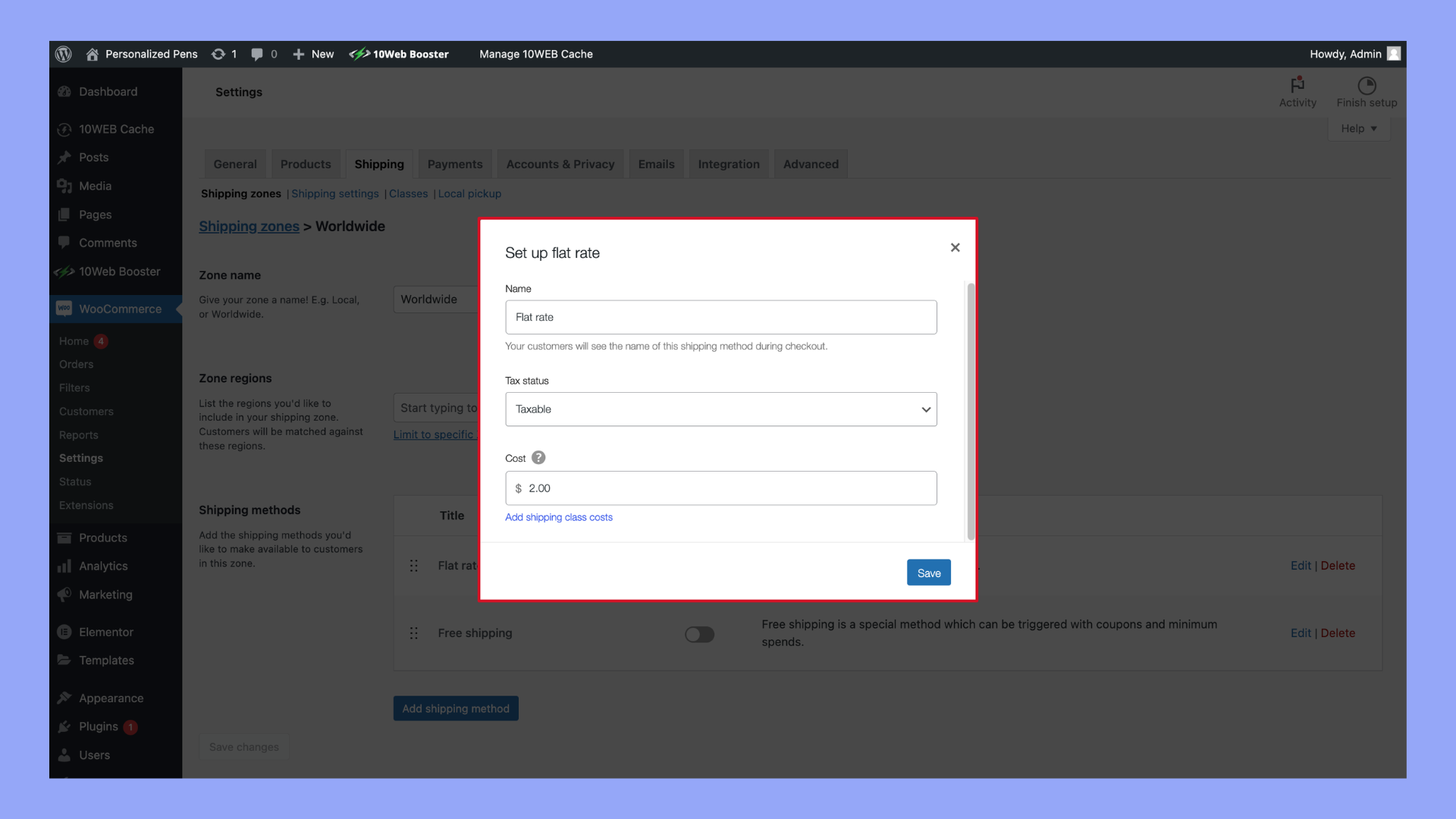Open the Activity panel icon
The image size is (1456, 819).
pyautogui.click(x=1298, y=85)
